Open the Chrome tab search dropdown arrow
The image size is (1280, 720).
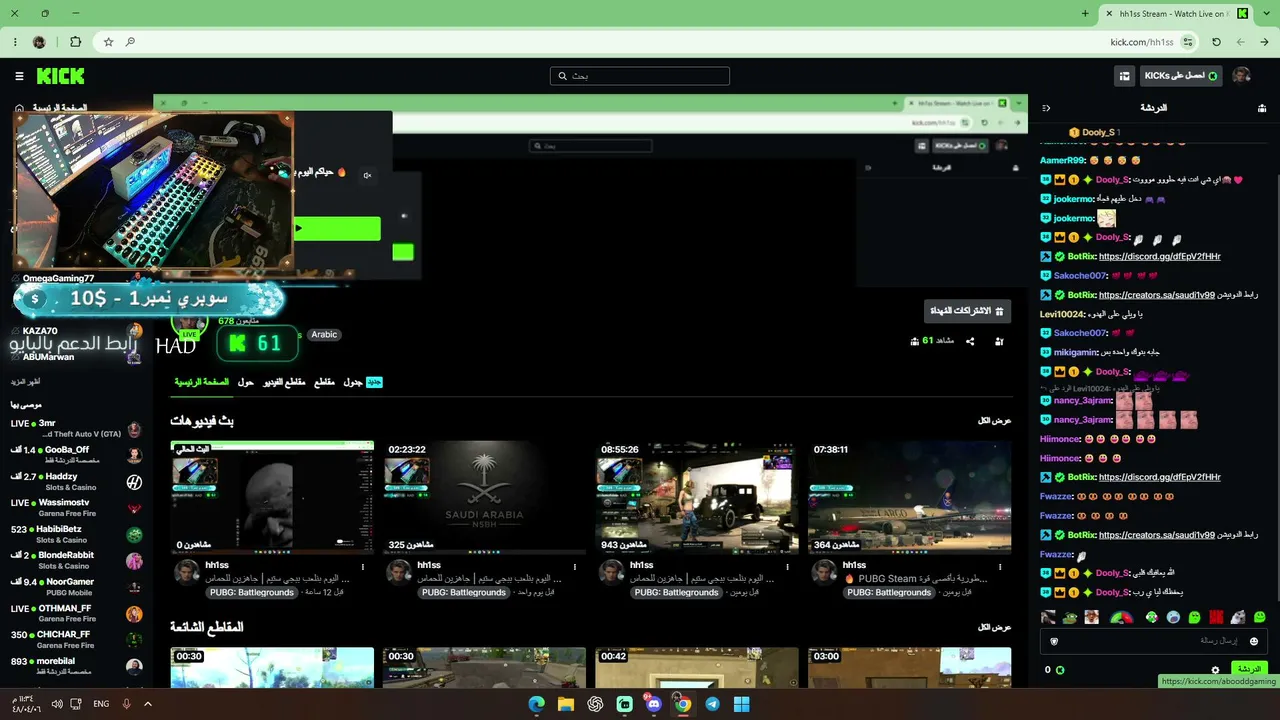pyautogui.click(x=1265, y=14)
